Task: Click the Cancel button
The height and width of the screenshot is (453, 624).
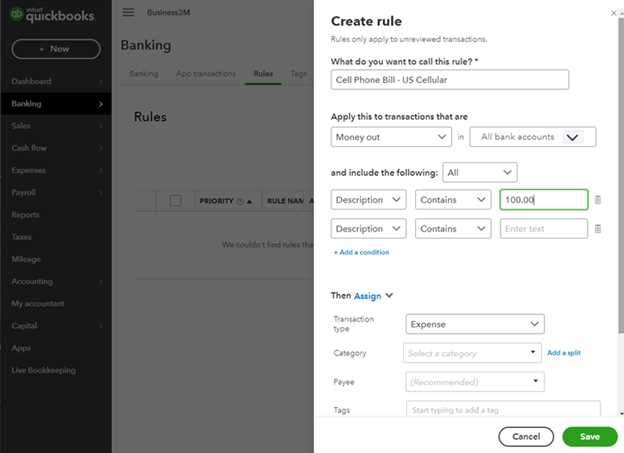Action: click(526, 437)
